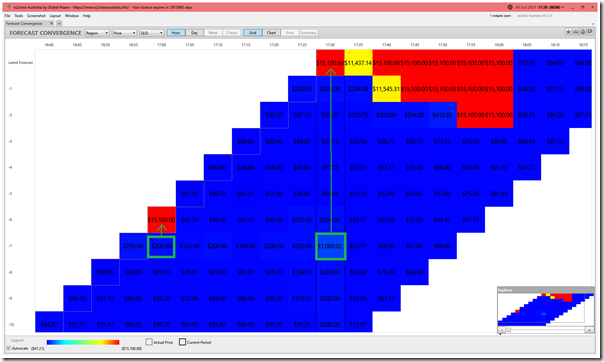Close the Forecast Convergence tab
Viewport: 604px width, 362px height.
pos(52,23)
